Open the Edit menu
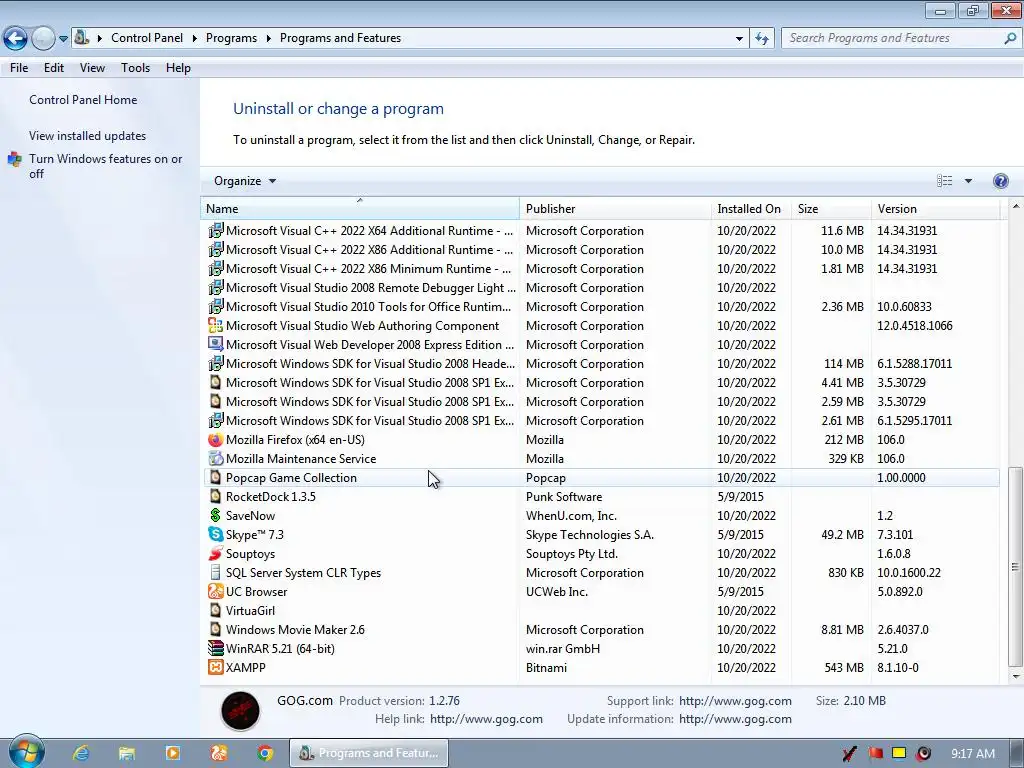 coord(54,68)
